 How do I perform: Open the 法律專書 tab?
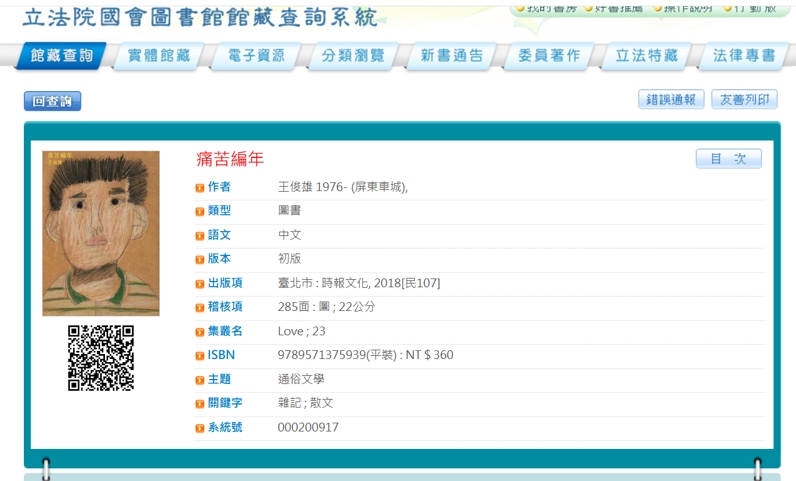tap(743, 56)
